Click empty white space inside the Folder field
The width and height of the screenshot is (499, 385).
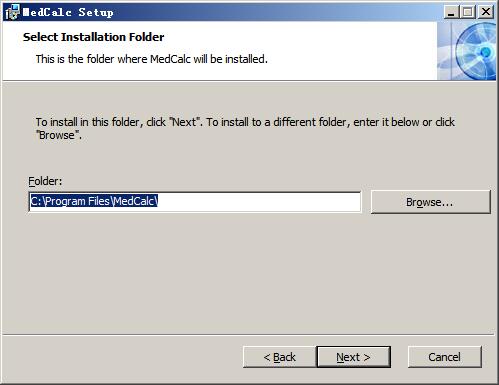click(x=260, y=202)
